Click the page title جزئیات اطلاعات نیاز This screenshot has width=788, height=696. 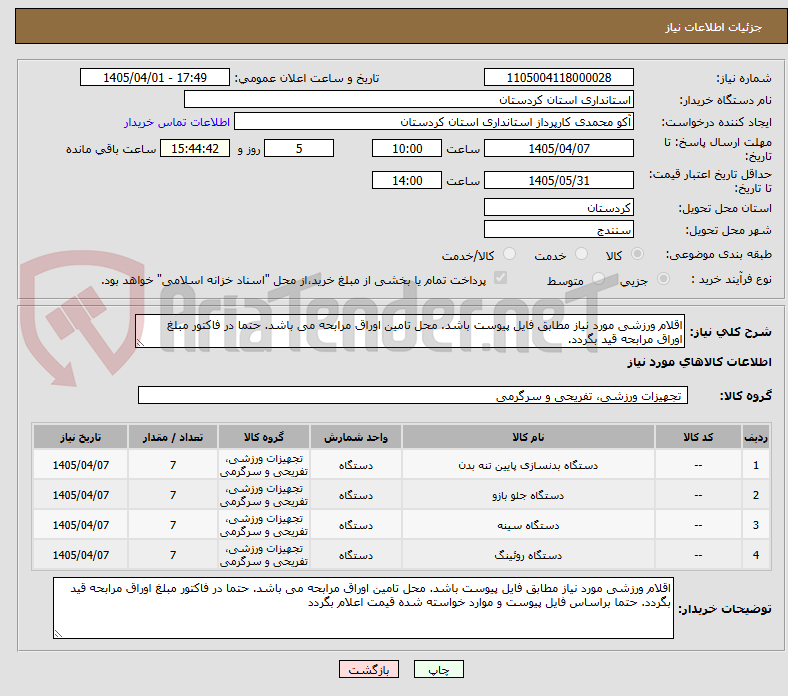(x=714, y=27)
